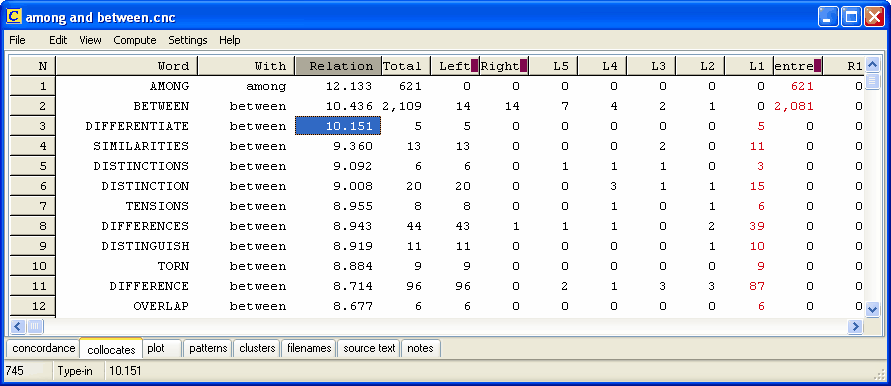This screenshot has width=891, height=386.
Task: Sort by the Total column header
Action: click(406, 66)
